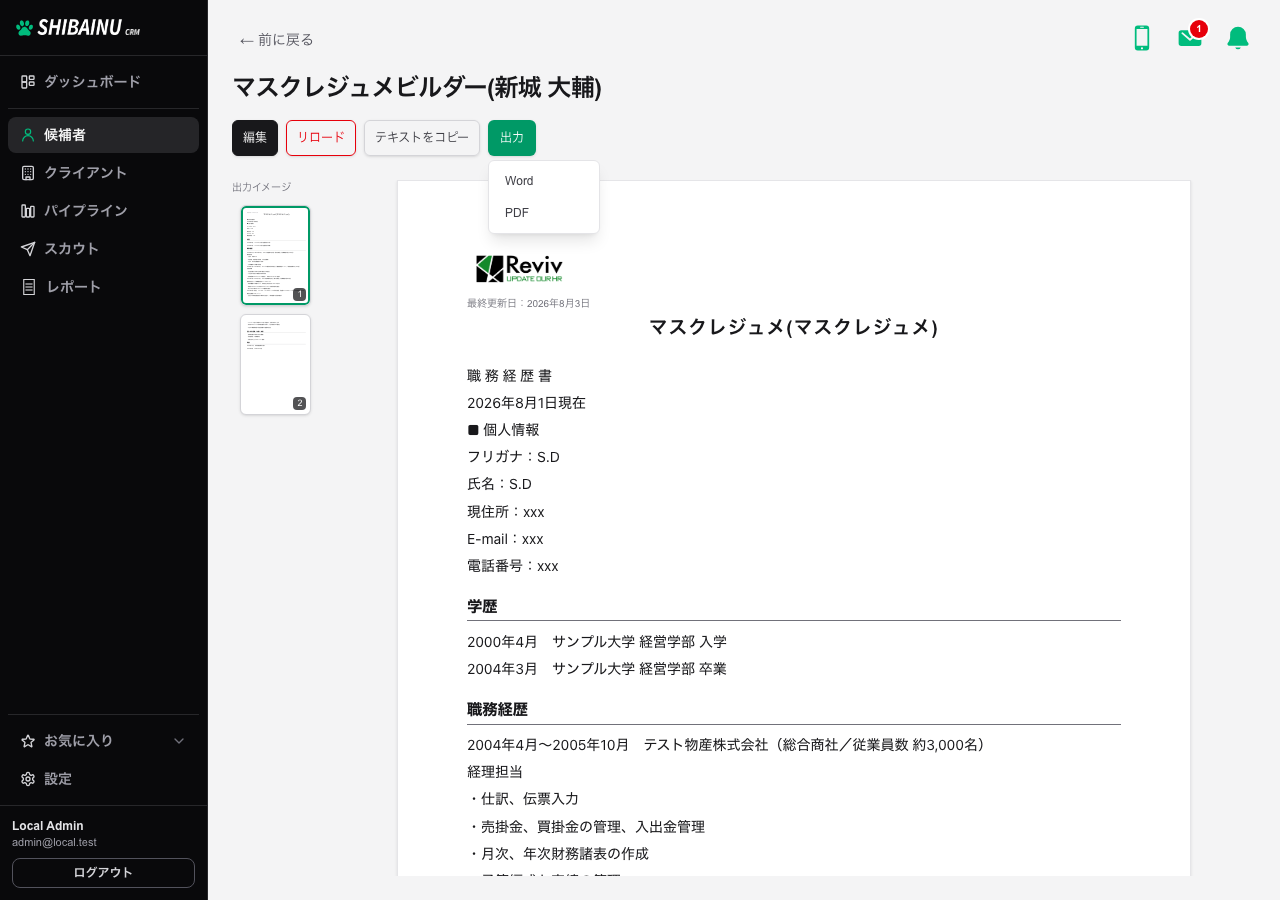Screen dimensions: 1280x900
Task: Click the admin@local.test email text
Action: (54, 843)
